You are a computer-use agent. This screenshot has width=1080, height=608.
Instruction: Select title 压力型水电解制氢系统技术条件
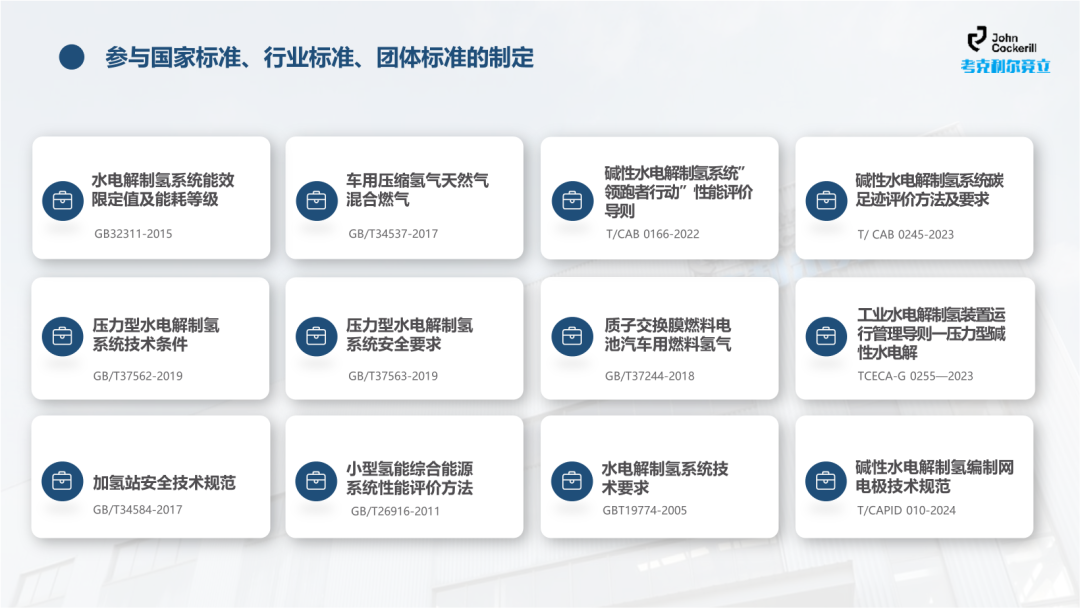(x=156, y=335)
